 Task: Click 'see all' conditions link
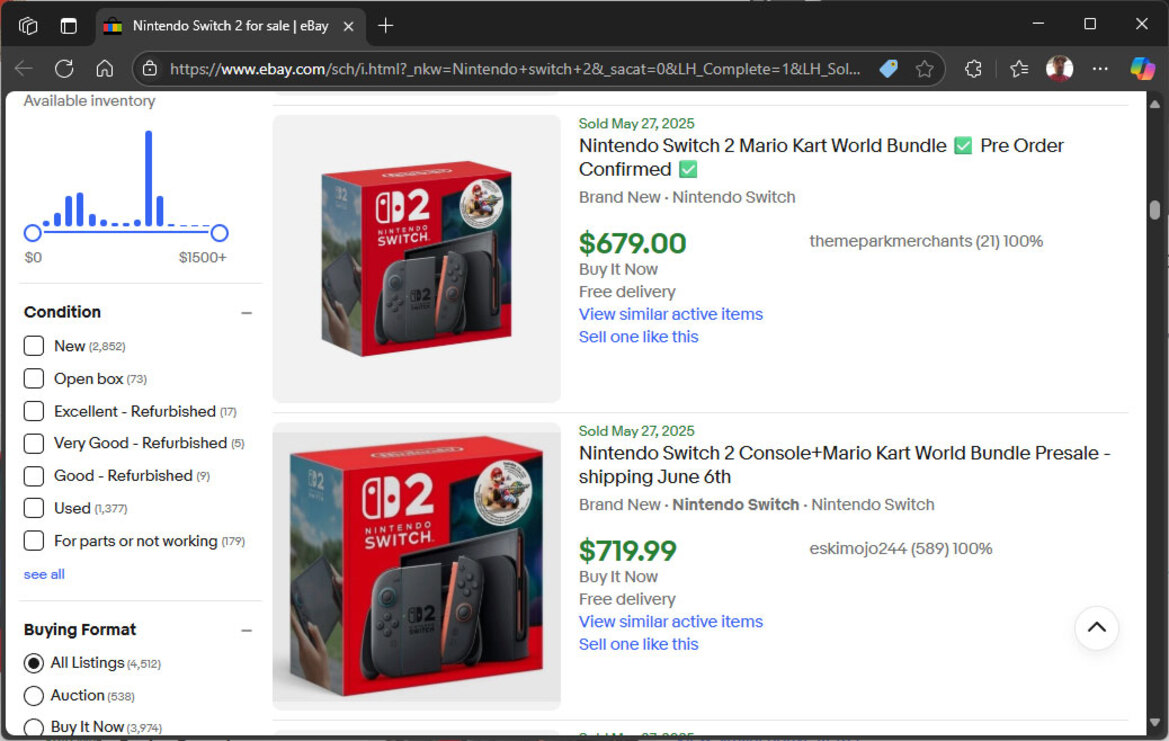click(x=44, y=575)
